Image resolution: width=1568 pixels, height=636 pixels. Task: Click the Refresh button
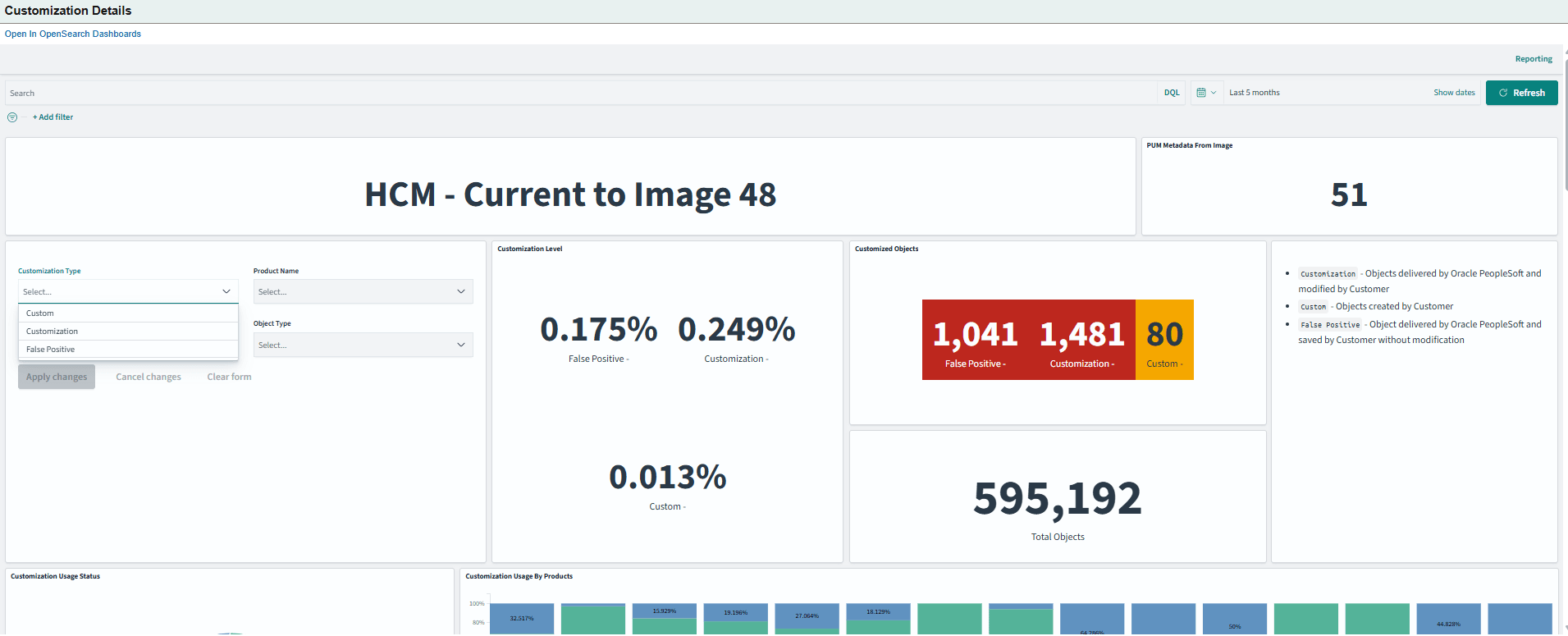[x=1521, y=93]
